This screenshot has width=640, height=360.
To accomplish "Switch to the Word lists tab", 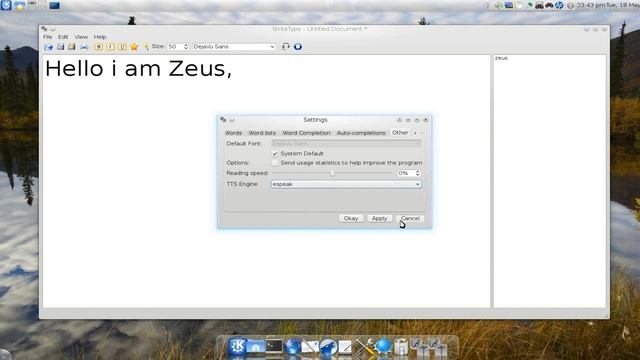I will click(x=262, y=133).
